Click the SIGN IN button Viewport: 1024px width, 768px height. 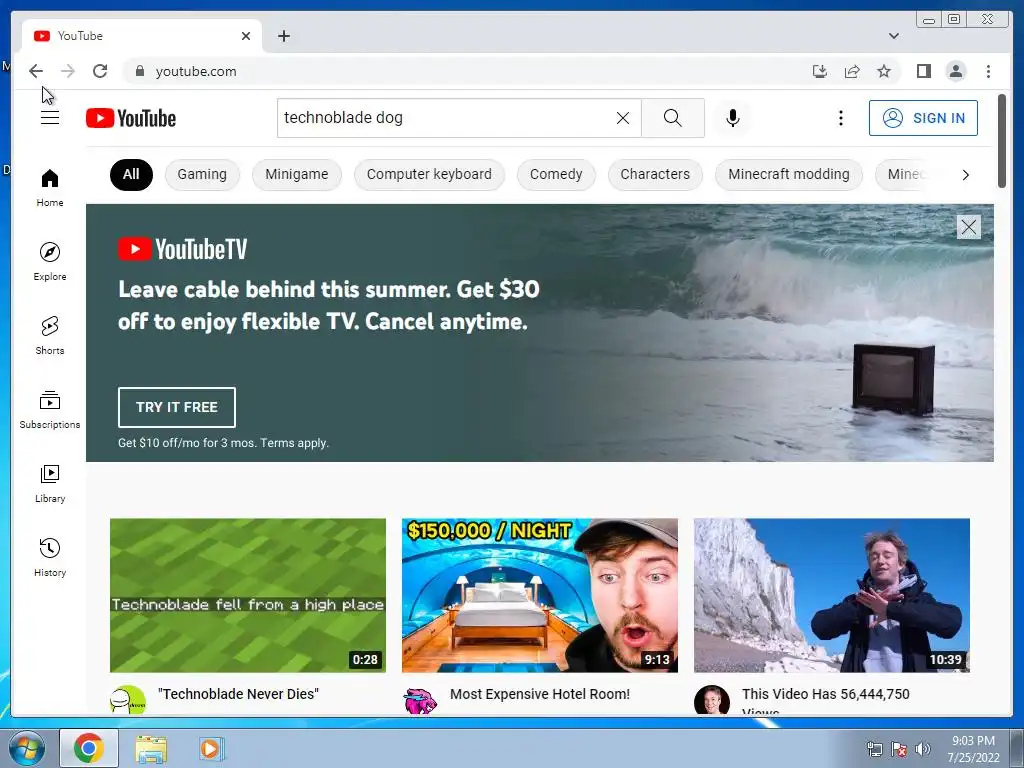click(923, 118)
